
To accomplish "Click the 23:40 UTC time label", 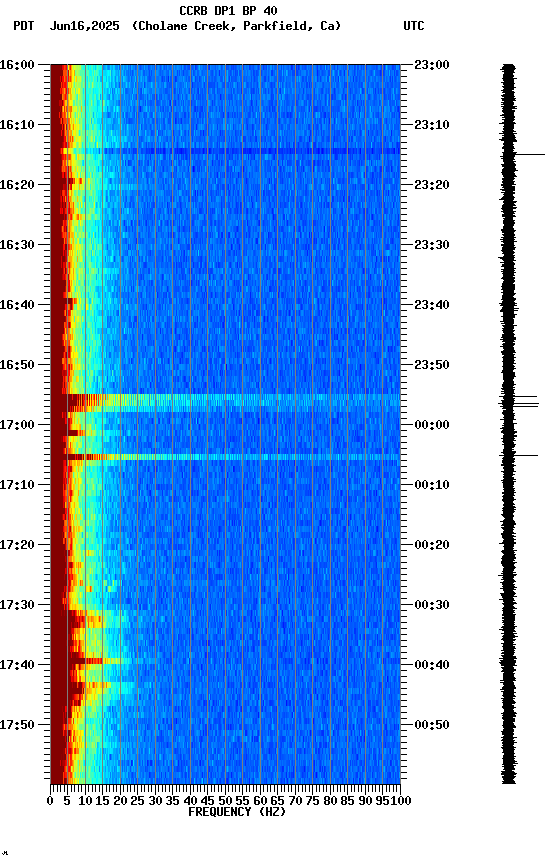I will 432,305.
